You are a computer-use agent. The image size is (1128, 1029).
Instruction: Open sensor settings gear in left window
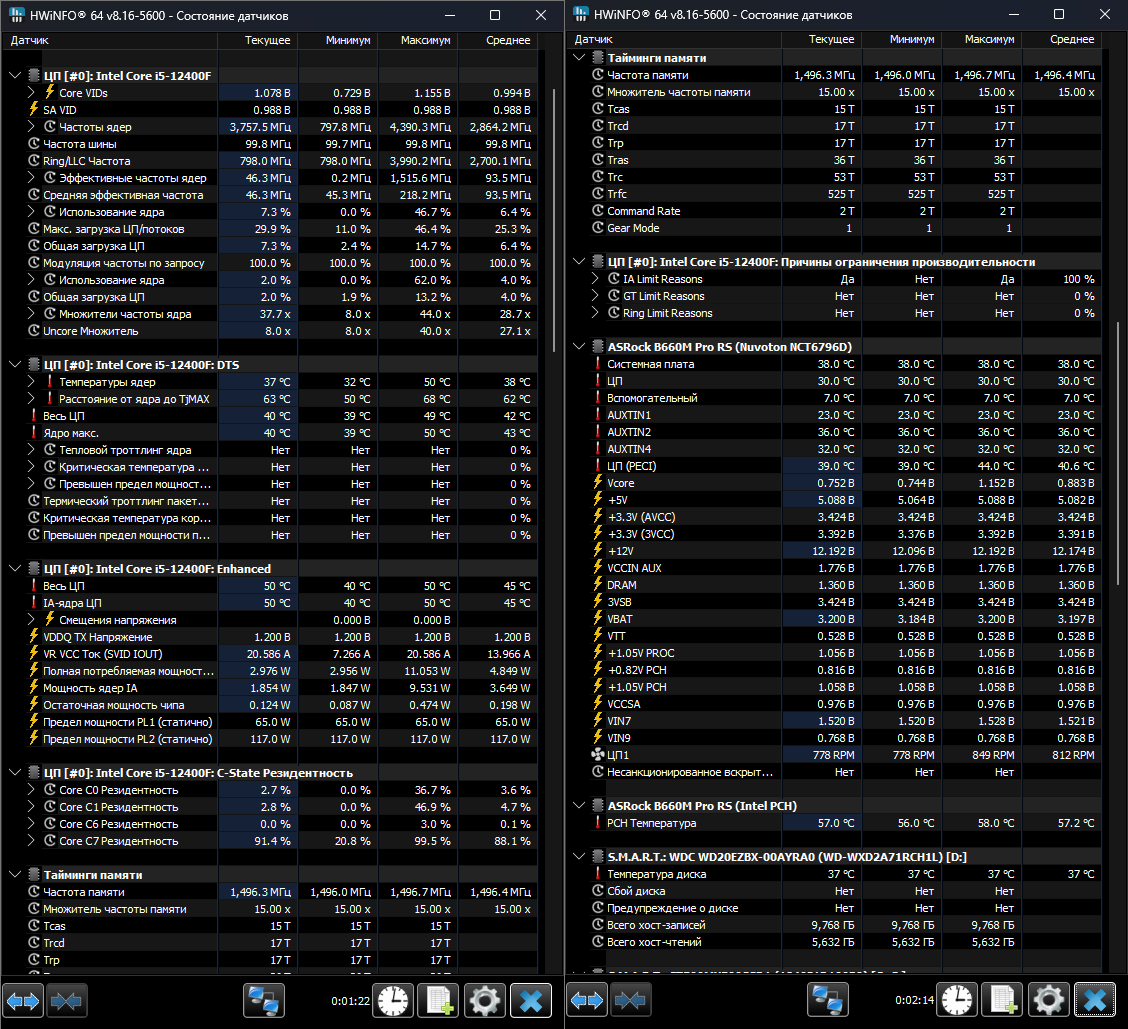[x=485, y=1001]
